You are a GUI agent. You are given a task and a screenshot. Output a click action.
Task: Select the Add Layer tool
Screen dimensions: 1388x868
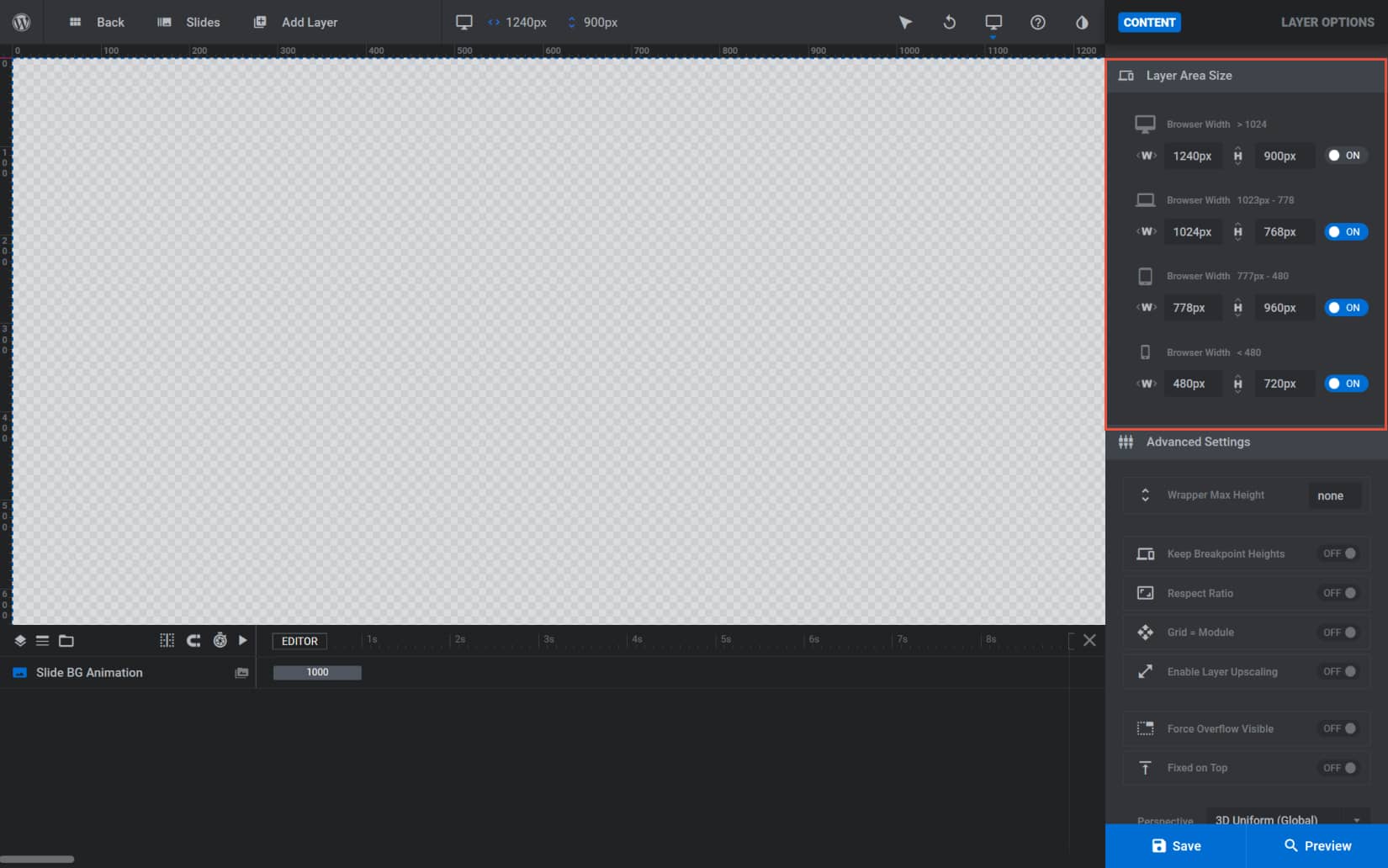(296, 22)
